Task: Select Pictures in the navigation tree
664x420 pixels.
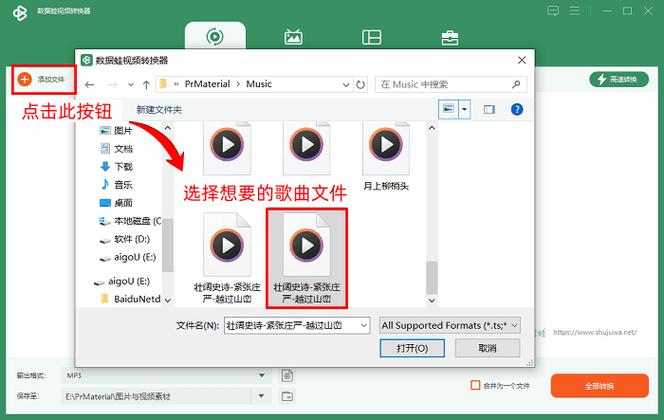Action: pyautogui.click(x=116, y=130)
